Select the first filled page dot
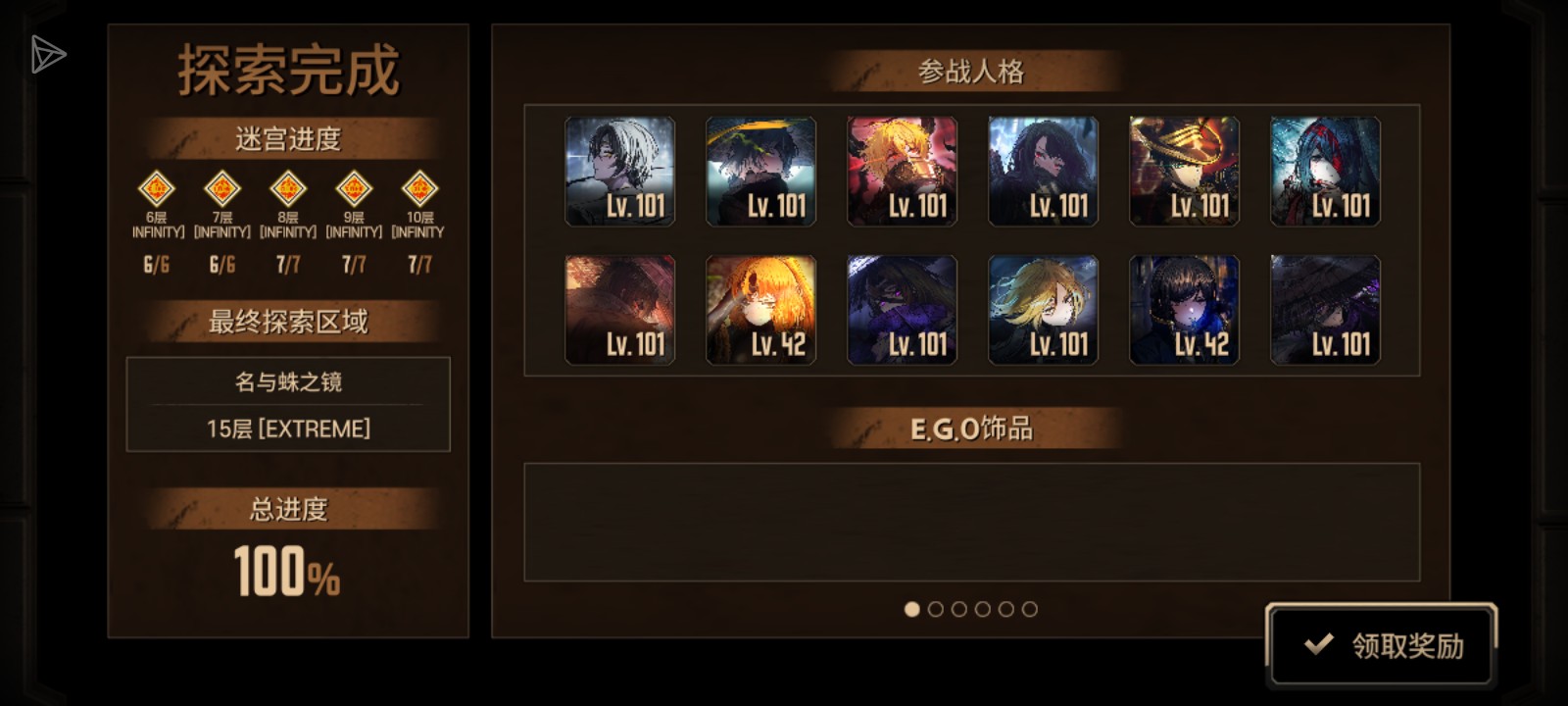Screen dimensions: 1568x706 coord(911,609)
